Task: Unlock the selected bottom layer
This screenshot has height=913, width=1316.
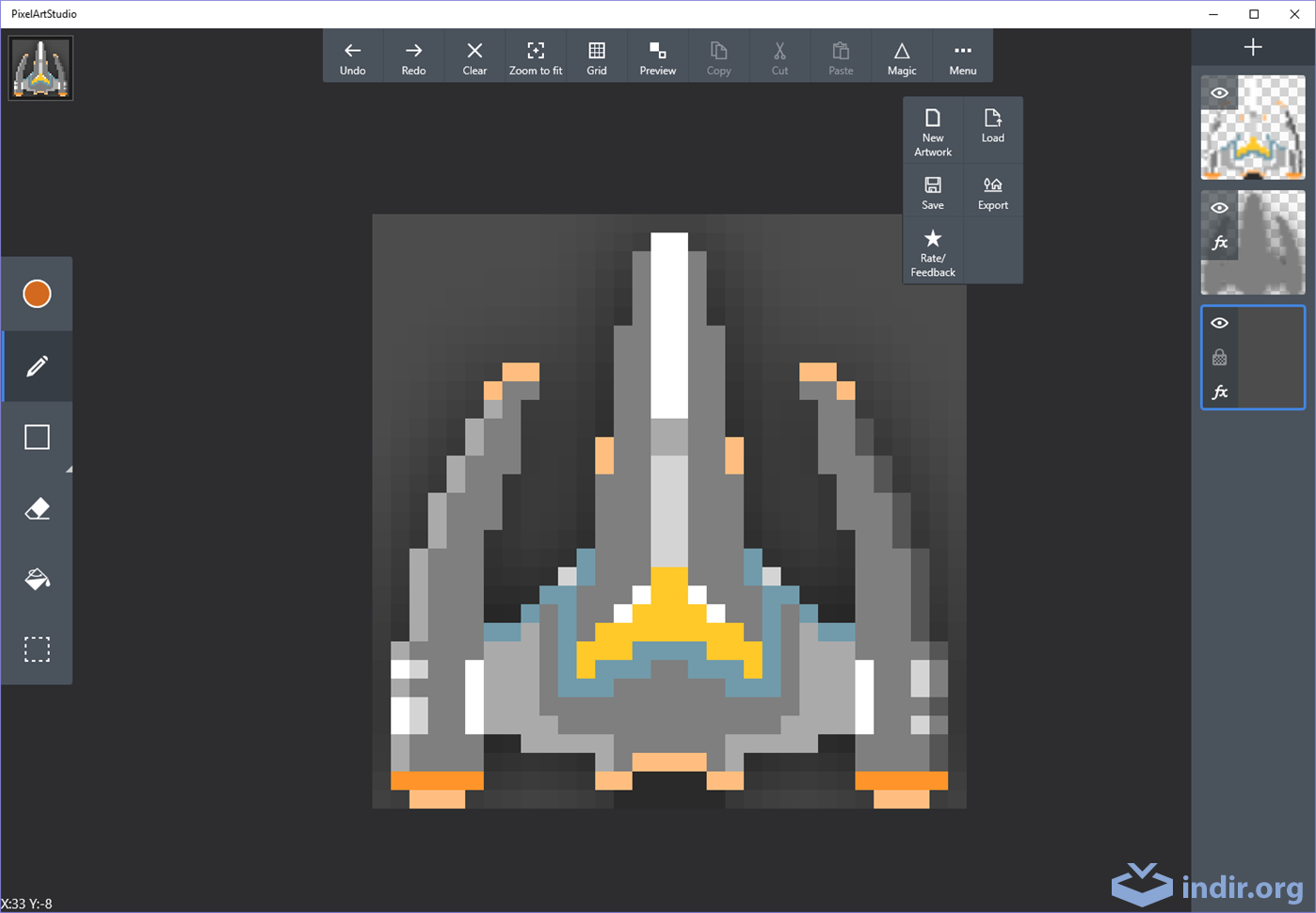Action: pos(1219,358)
